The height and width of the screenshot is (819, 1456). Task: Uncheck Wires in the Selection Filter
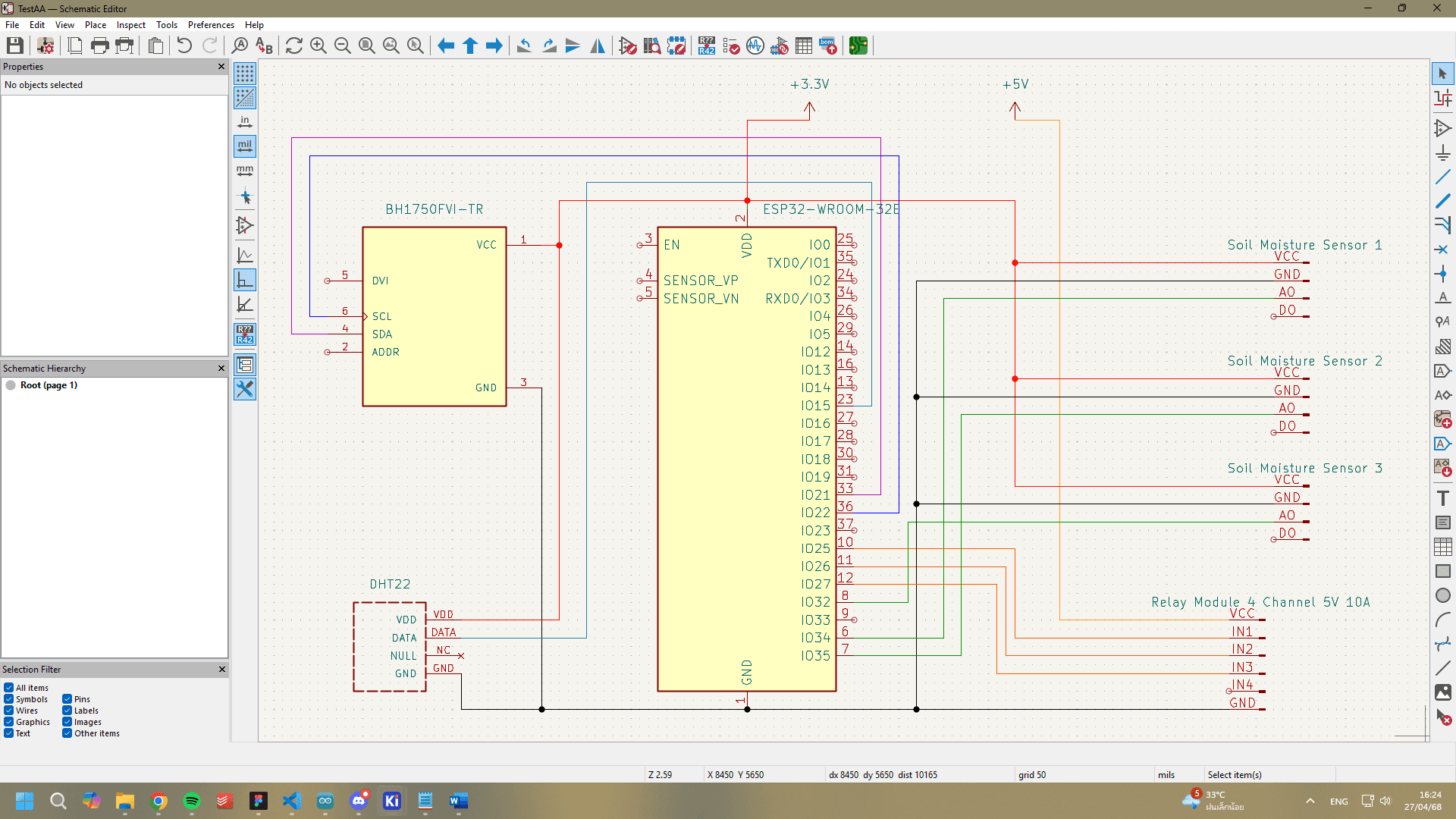point(8,711)
